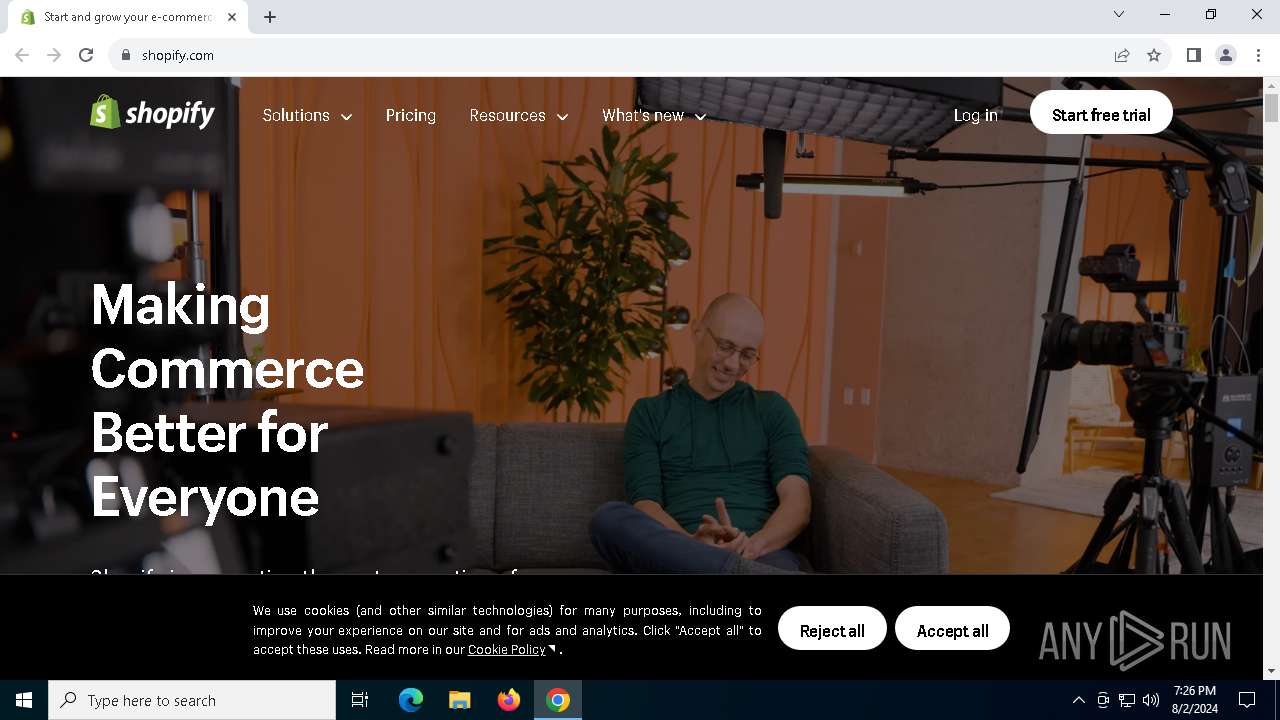Image resolution: width=1280 pixels, height=720 pixels.
Task: Open the Chrome profile menu
Action: 1226,55
